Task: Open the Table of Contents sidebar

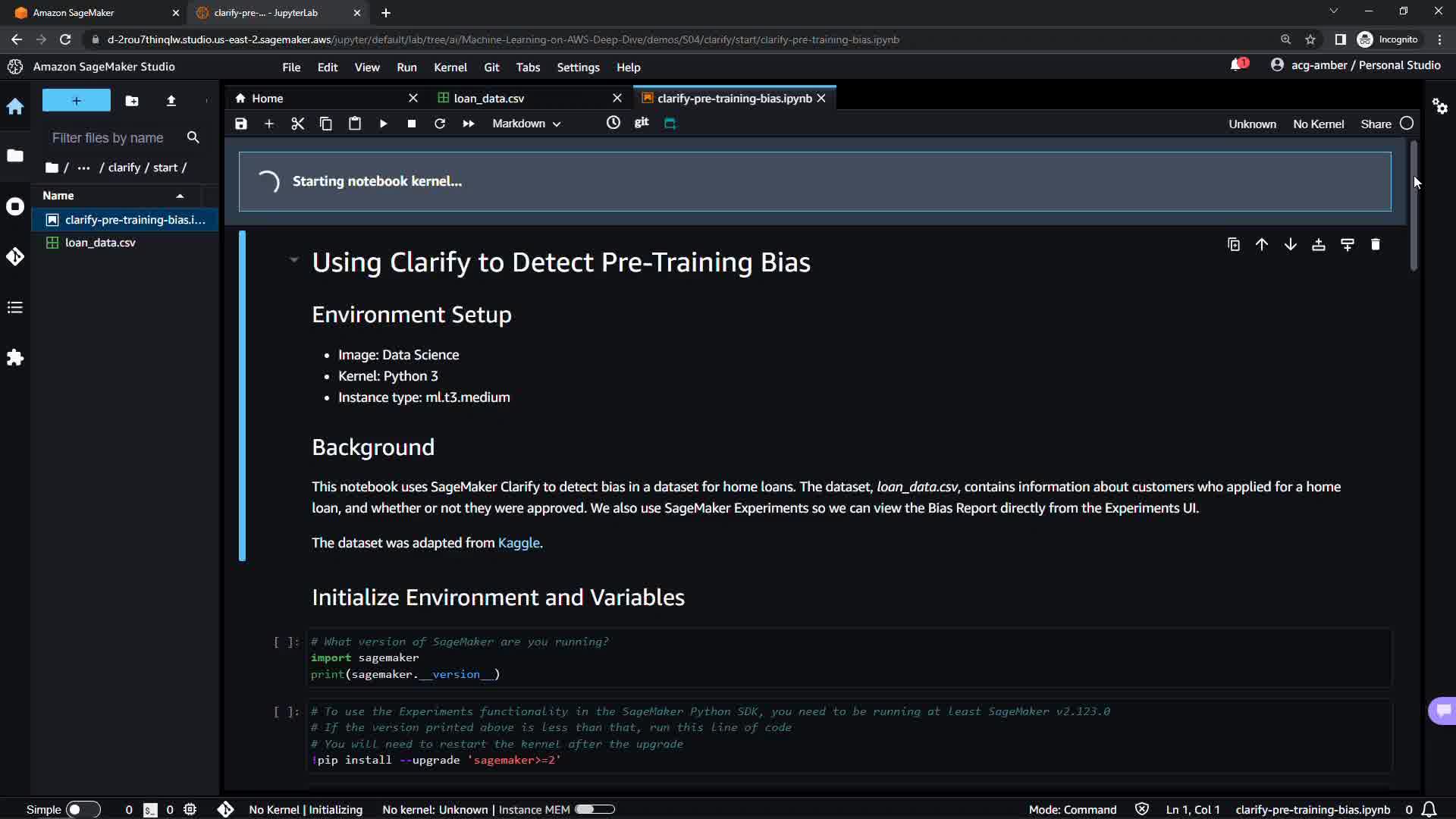Action: pos(15,307)
